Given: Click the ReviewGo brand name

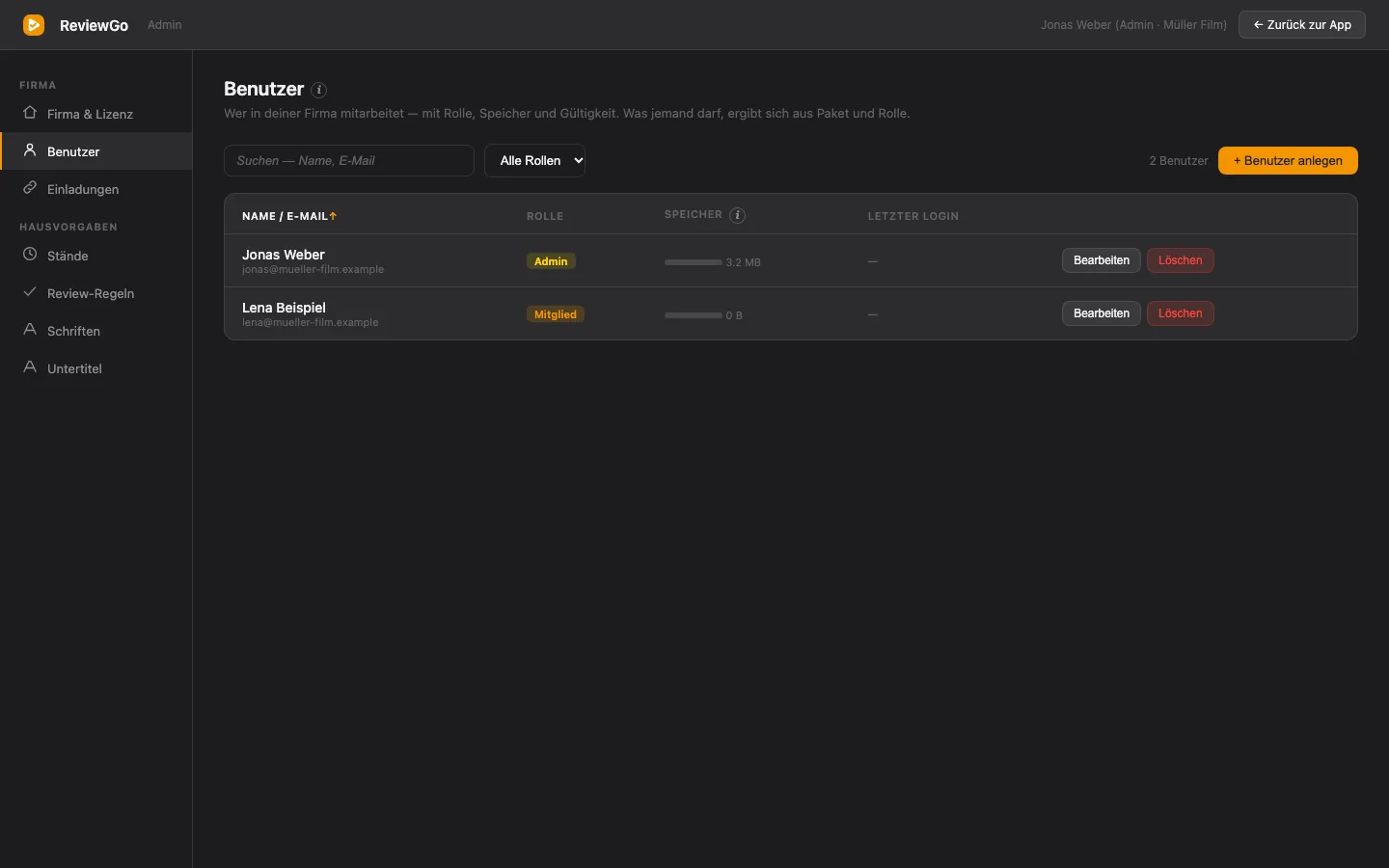Looking at the screenshot, I should point(94,26).
